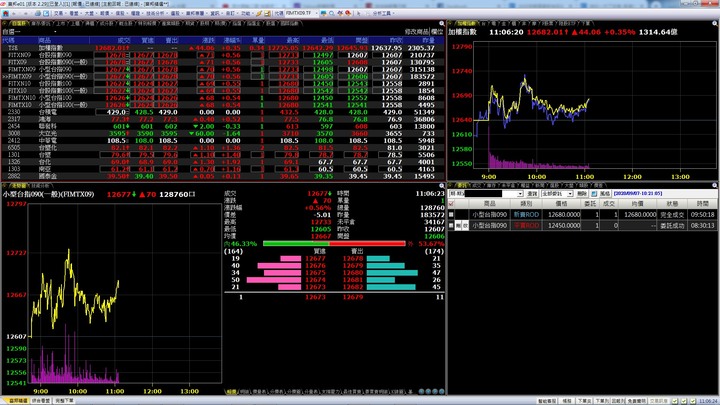720x405 pixels.
Task: Select the 國泰金 row in the watchlist
Action: [x=223, y=176]
